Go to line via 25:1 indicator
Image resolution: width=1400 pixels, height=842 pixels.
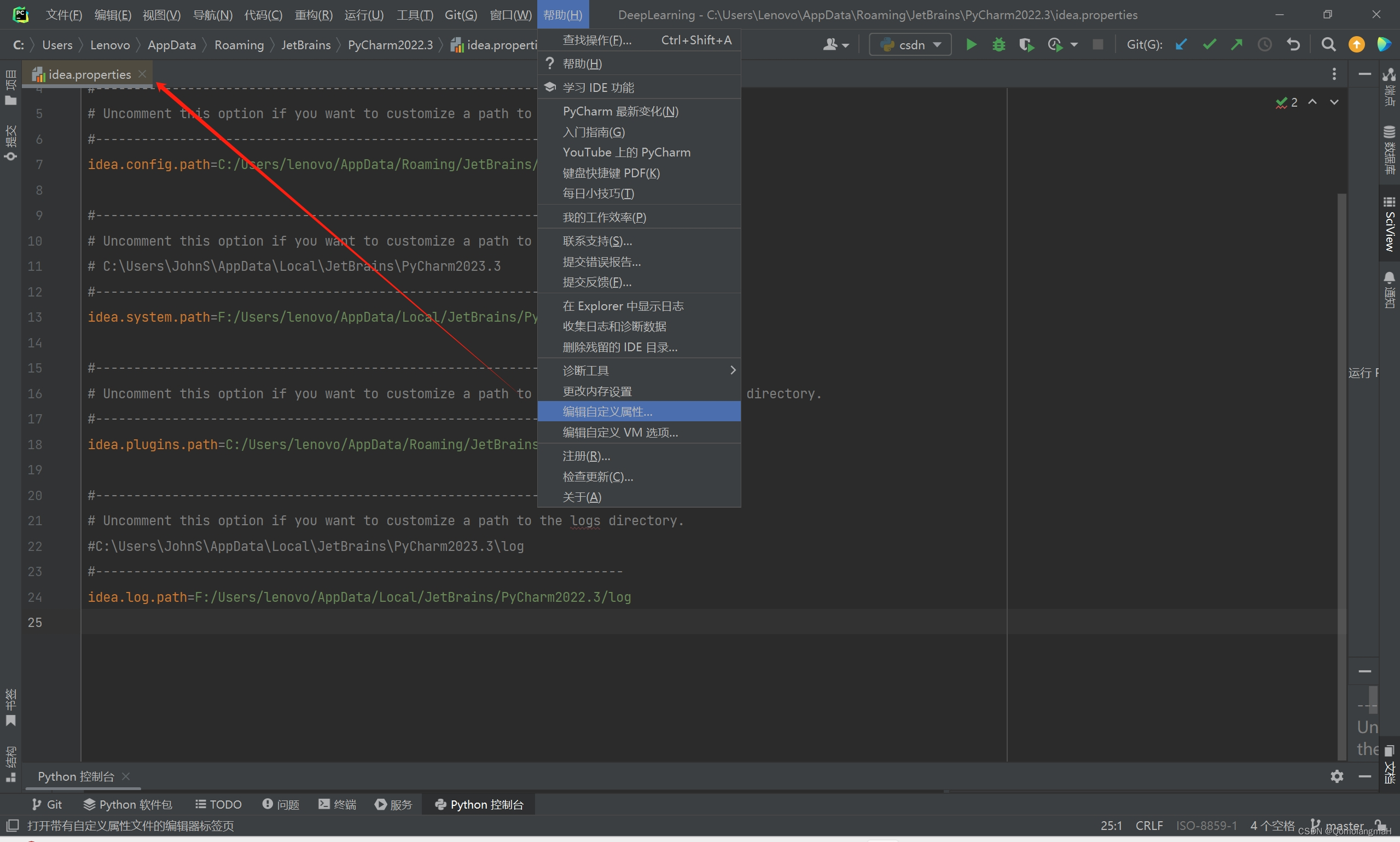pos(1111,826)
